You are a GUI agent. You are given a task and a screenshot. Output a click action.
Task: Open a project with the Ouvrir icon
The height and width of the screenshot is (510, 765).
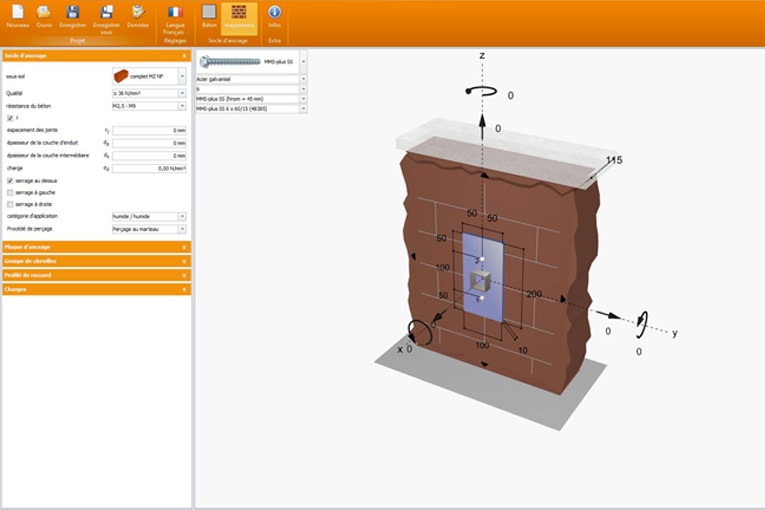43,13
